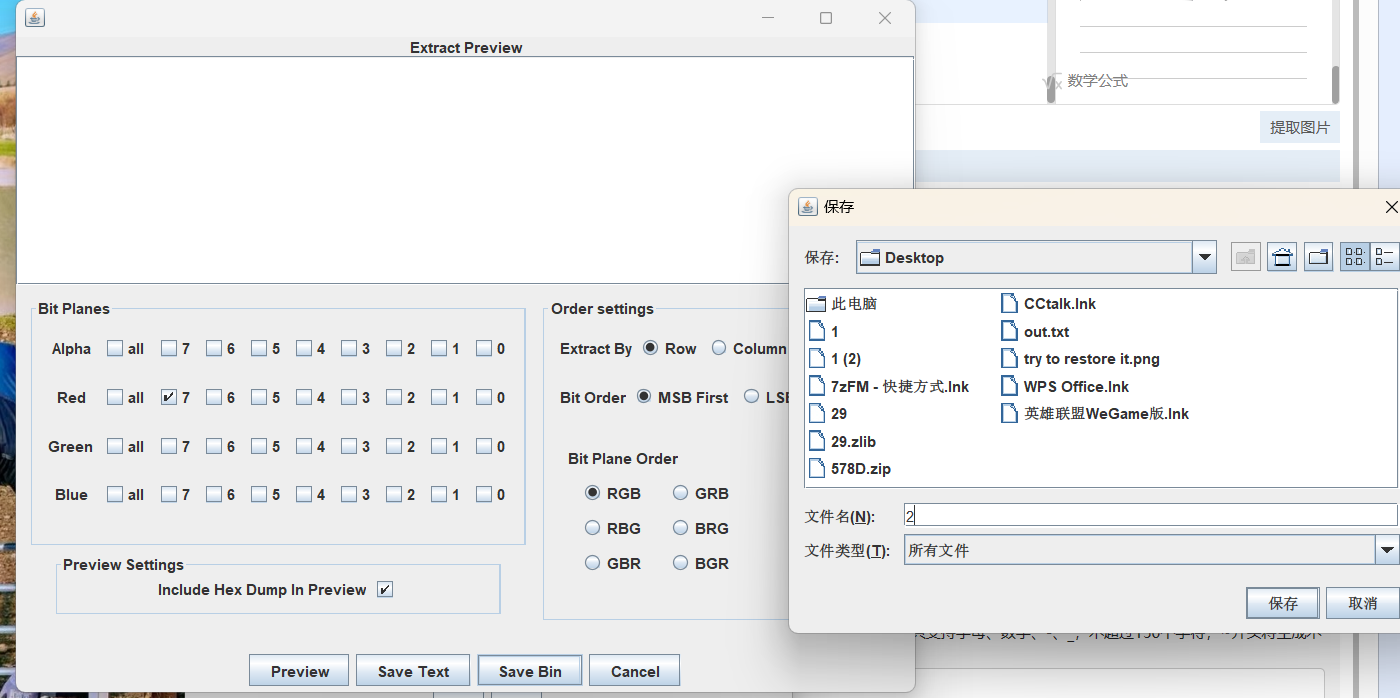Uncheck Red bit 7 checkbox

coord(169,398)
